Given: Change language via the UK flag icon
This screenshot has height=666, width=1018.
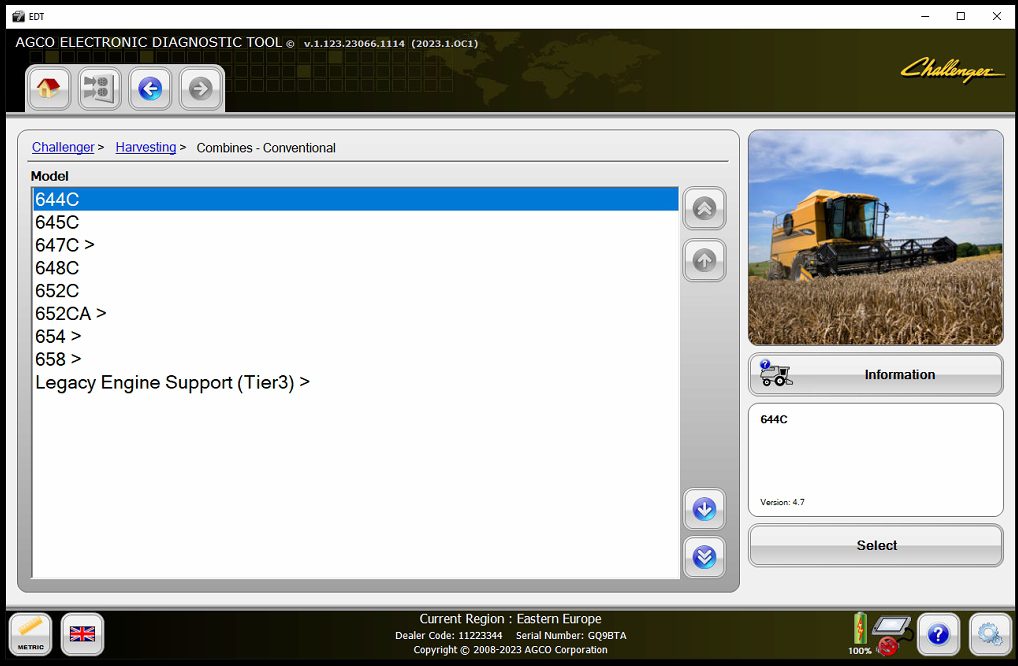Looking at the screenshot, I should pyautogui.click(x=81, y=634).
